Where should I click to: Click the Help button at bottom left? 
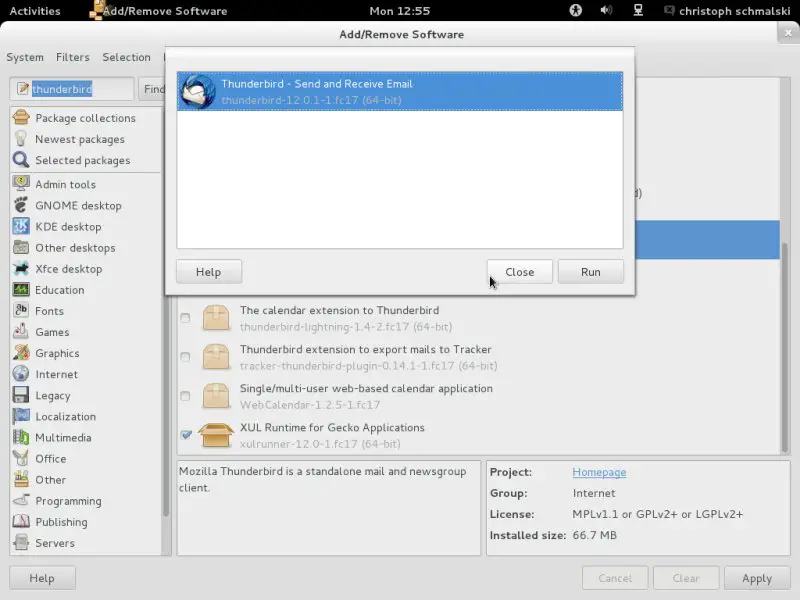coord(42,578)
